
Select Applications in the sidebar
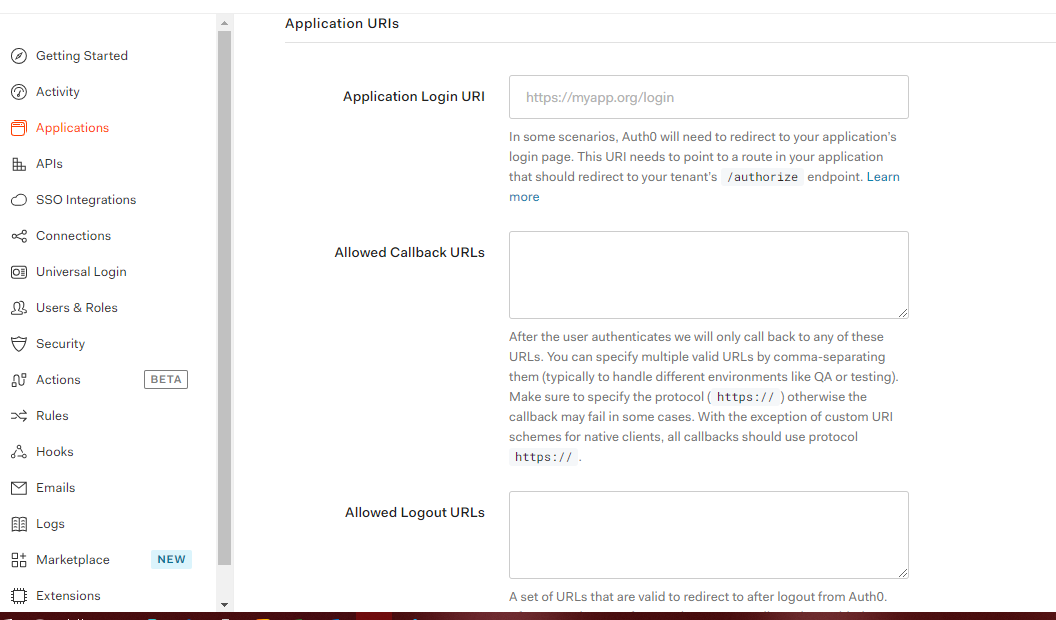(72, 128)
